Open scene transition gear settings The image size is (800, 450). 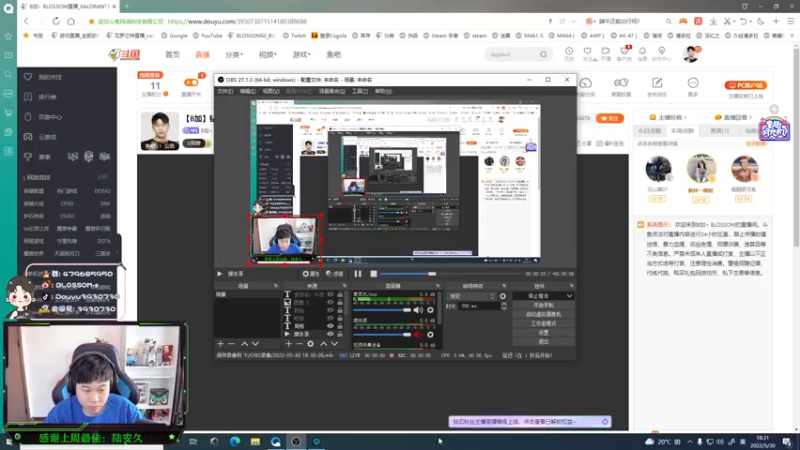pos(503,296)
